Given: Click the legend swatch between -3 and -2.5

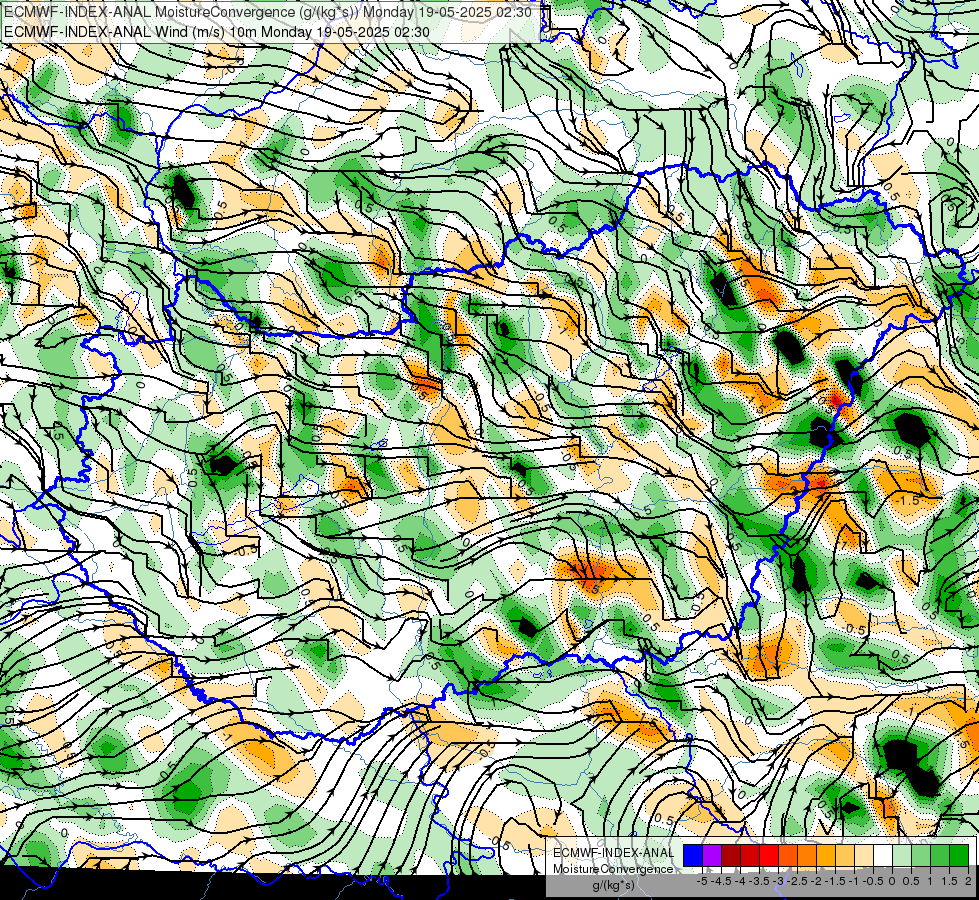Looking at the screenshot, I should click(x=788, y=855).
